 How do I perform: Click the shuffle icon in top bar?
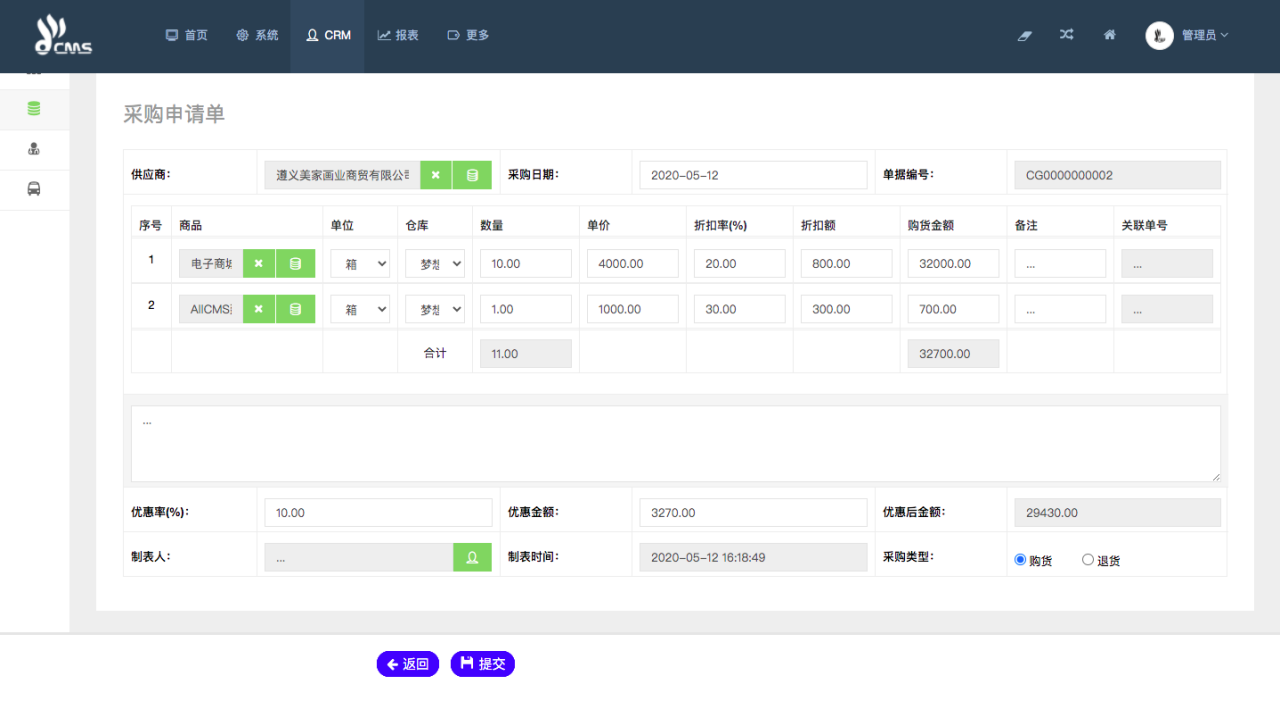(x=1067, y=35)
